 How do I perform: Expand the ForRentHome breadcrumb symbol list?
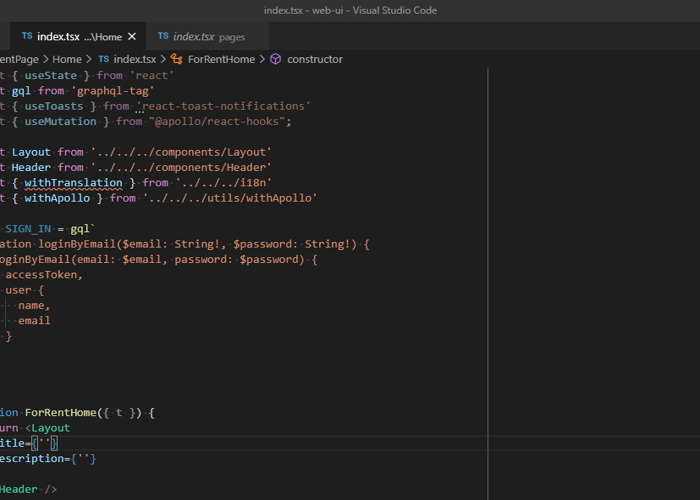(x=221, y=59)
